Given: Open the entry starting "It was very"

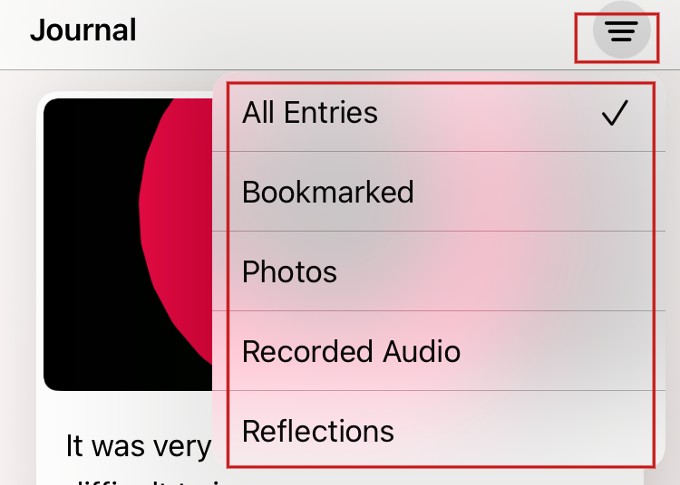Looking at the screenshot, I should tap(138, 446).
